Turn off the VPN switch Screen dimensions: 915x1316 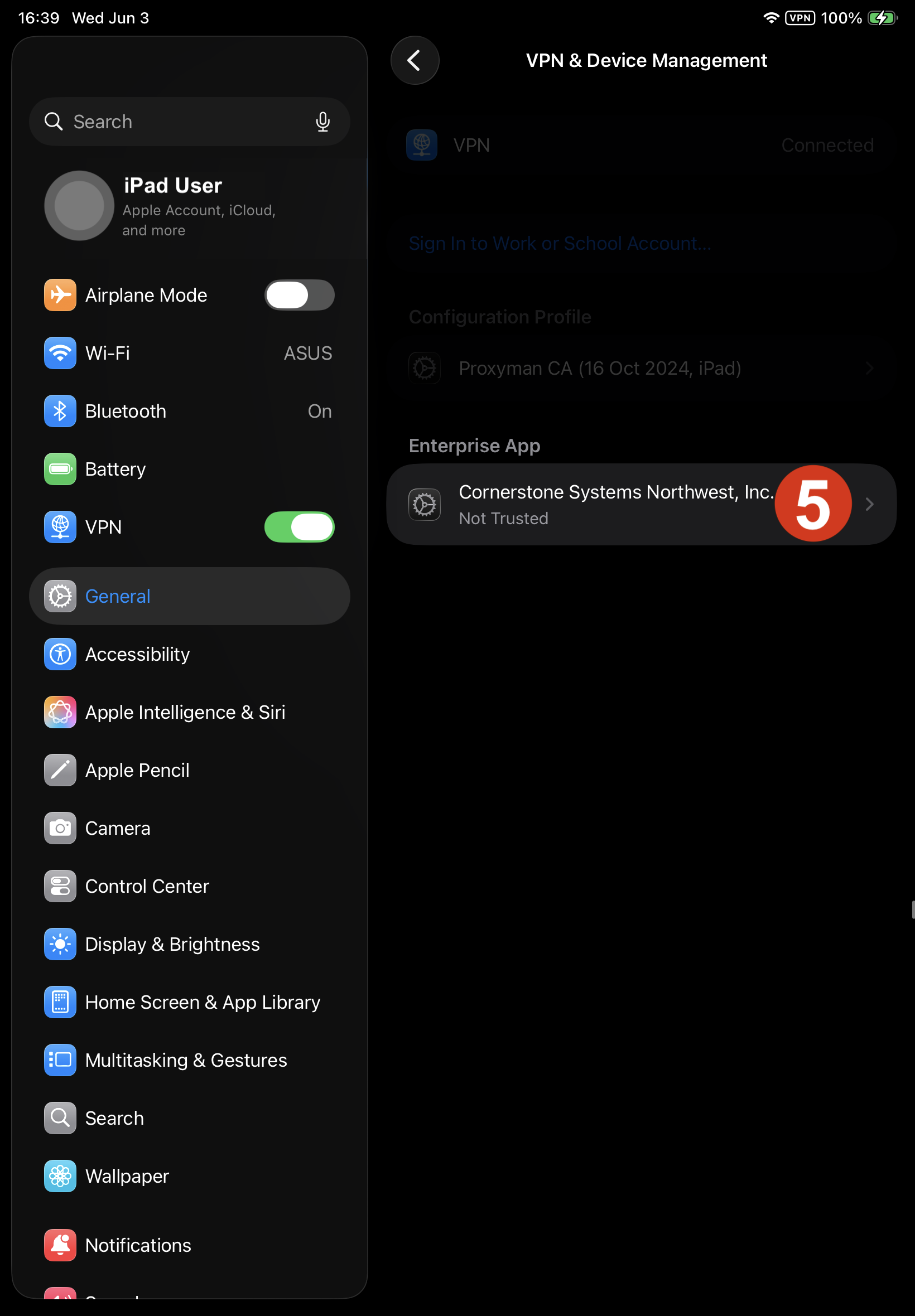299,527
